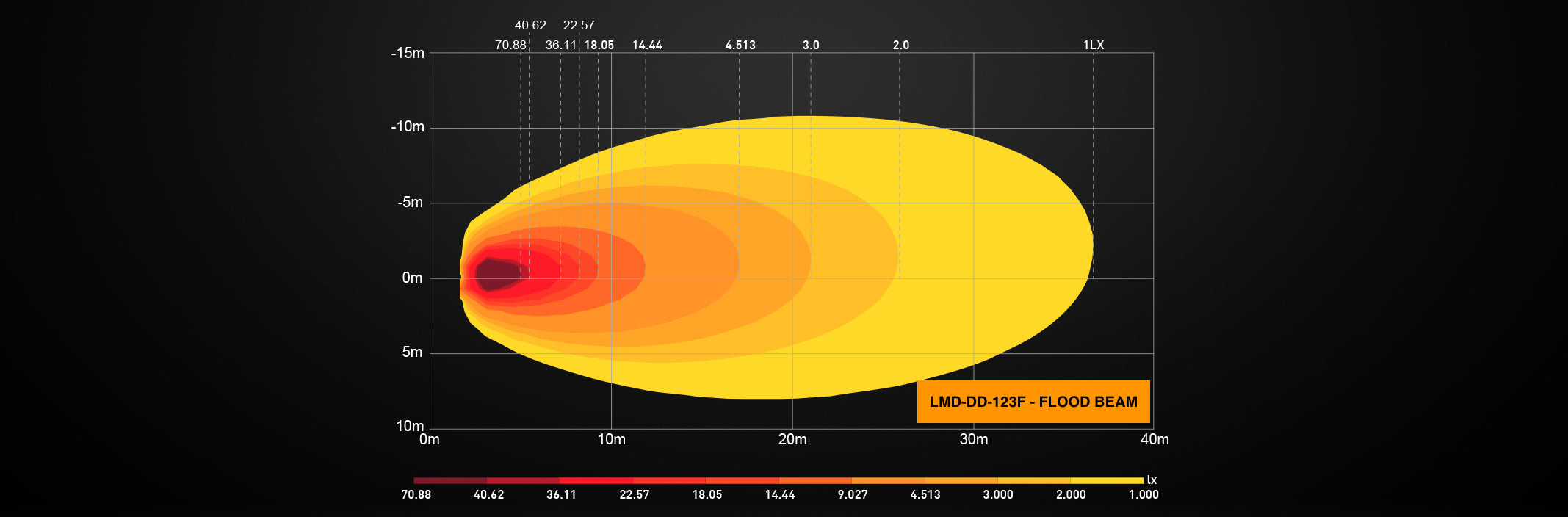This screenshot has height=517, width=1568.
Task: Click the lx unit label beside color bar
Action: 1151,480
